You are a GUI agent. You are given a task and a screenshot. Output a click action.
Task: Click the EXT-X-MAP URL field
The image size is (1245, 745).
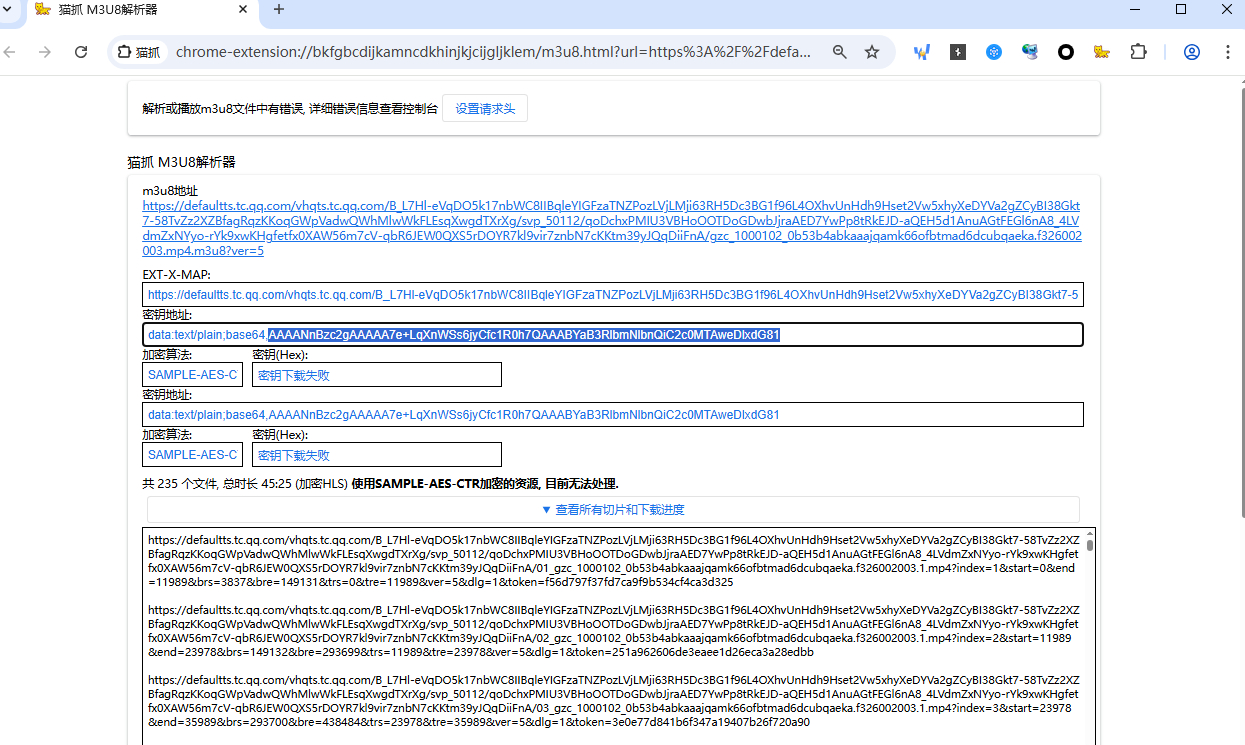click(613, 295)
